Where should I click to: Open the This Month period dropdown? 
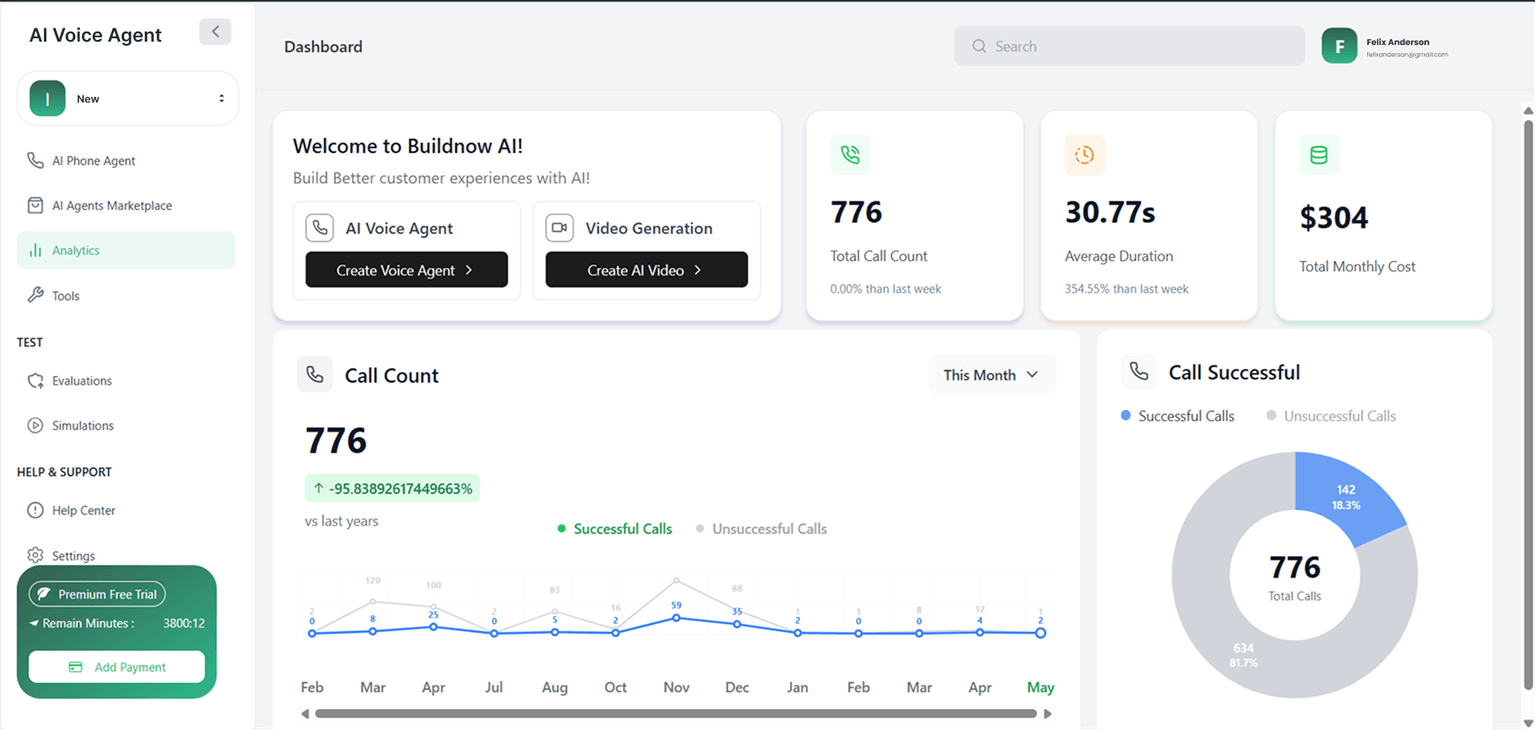(991, 375)
